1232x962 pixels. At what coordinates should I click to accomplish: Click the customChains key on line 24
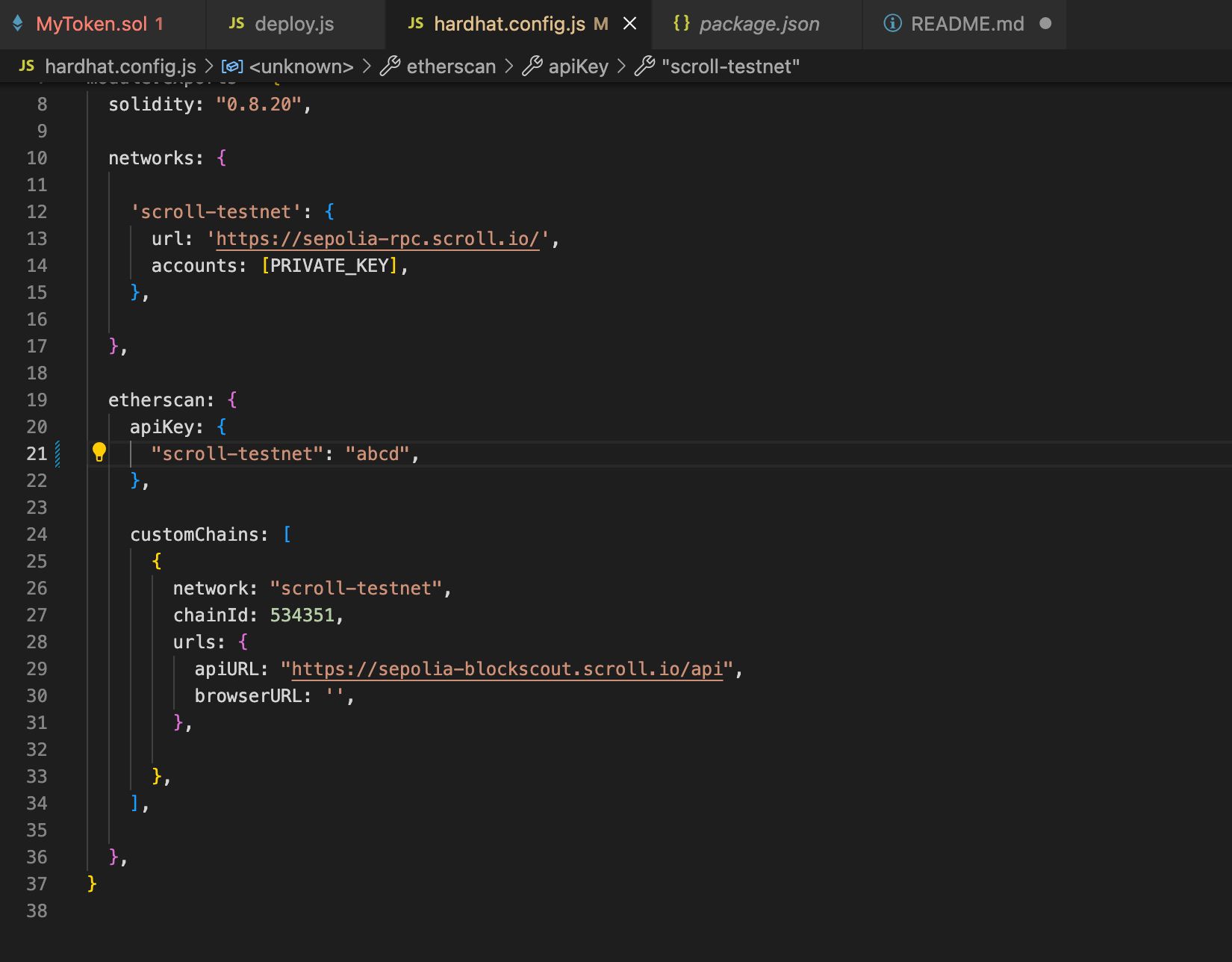pos(194,535)
